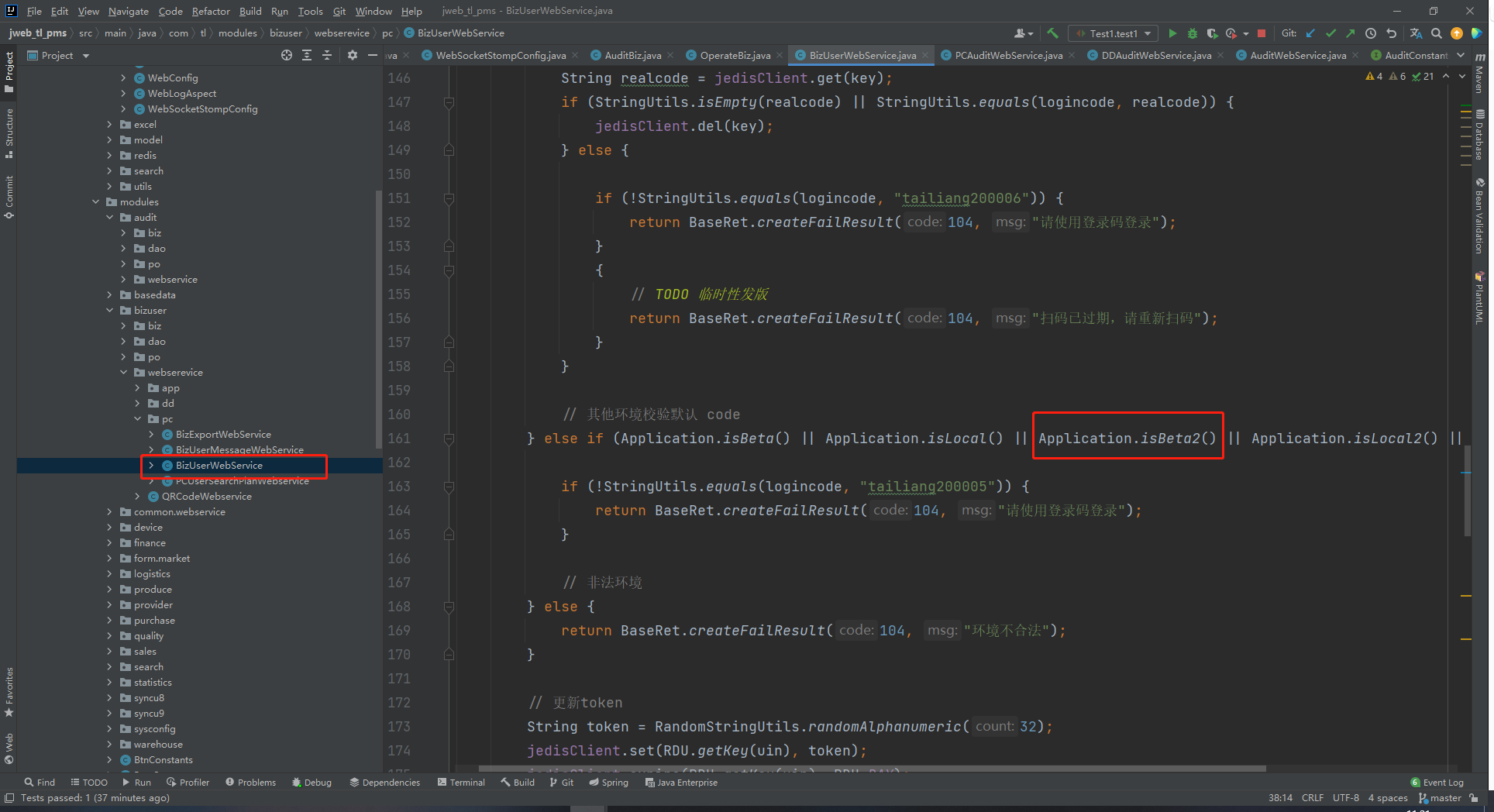1494x812 pixels.
Task: Build the project with the hammer icon
Action: pos(1052,33)
